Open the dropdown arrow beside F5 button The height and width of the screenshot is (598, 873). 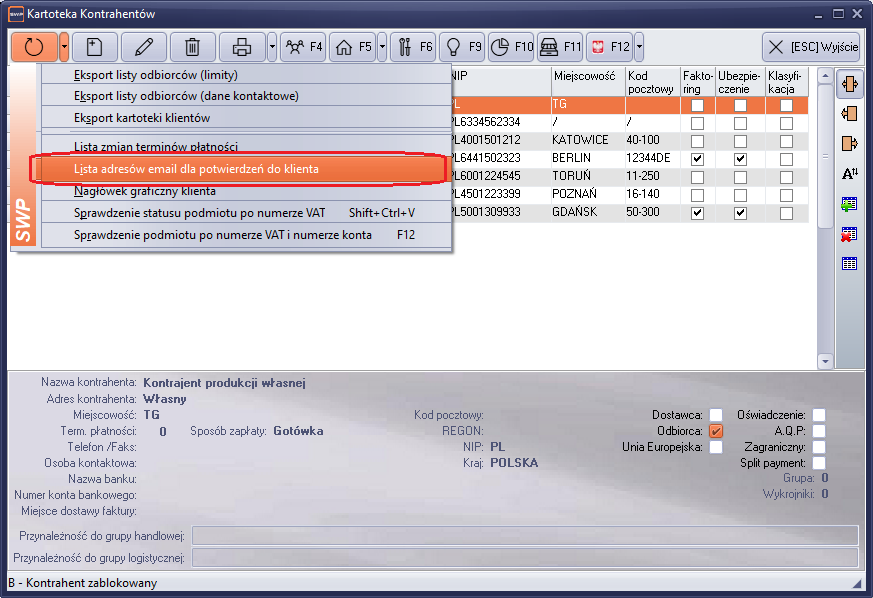382,47
